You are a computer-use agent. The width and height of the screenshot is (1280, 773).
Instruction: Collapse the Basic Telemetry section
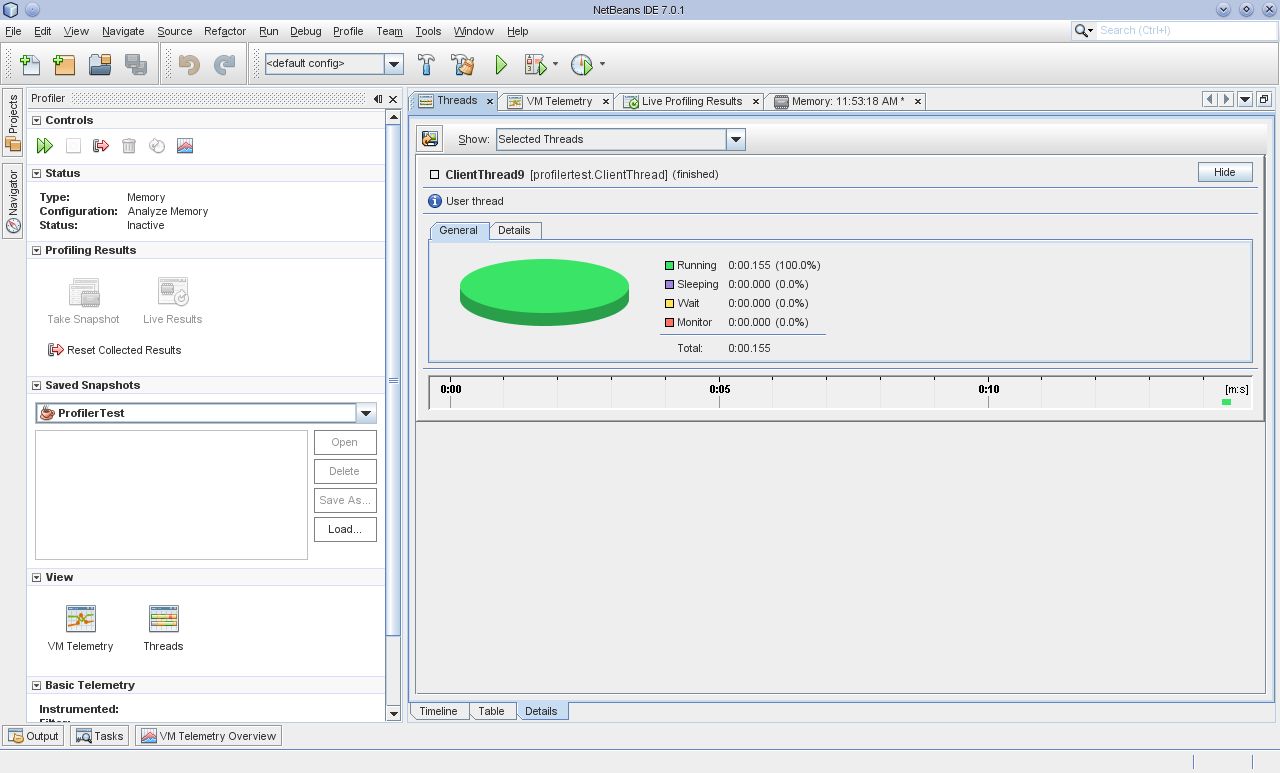pos(37,685)
